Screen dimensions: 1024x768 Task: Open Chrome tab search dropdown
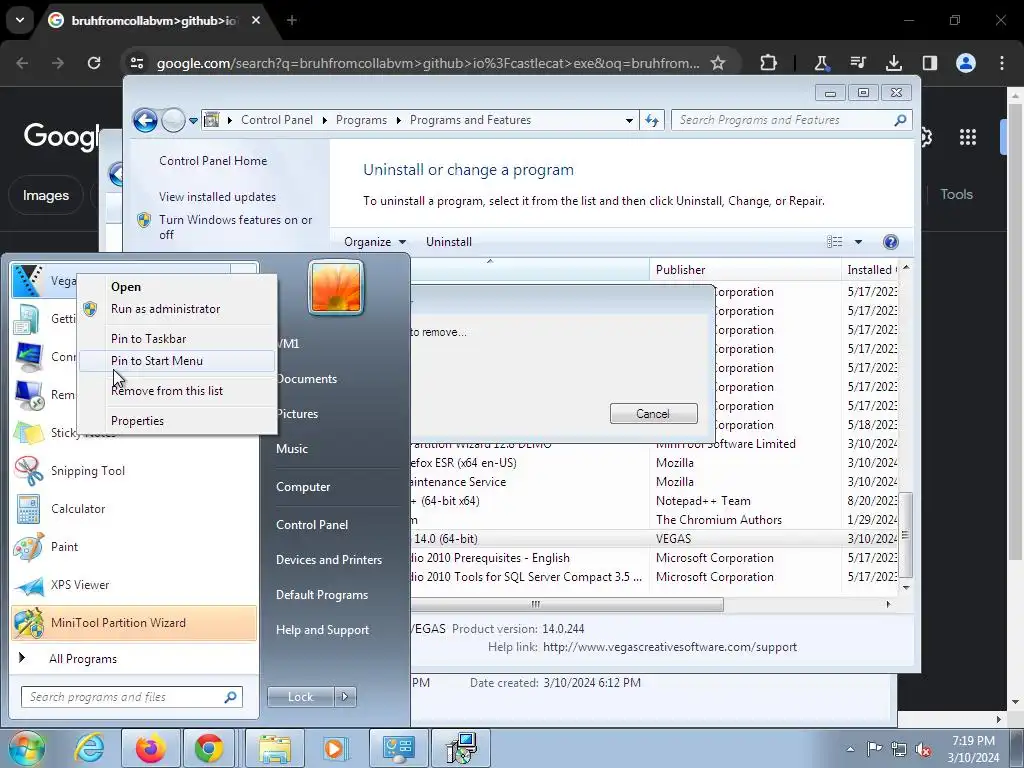20,20
